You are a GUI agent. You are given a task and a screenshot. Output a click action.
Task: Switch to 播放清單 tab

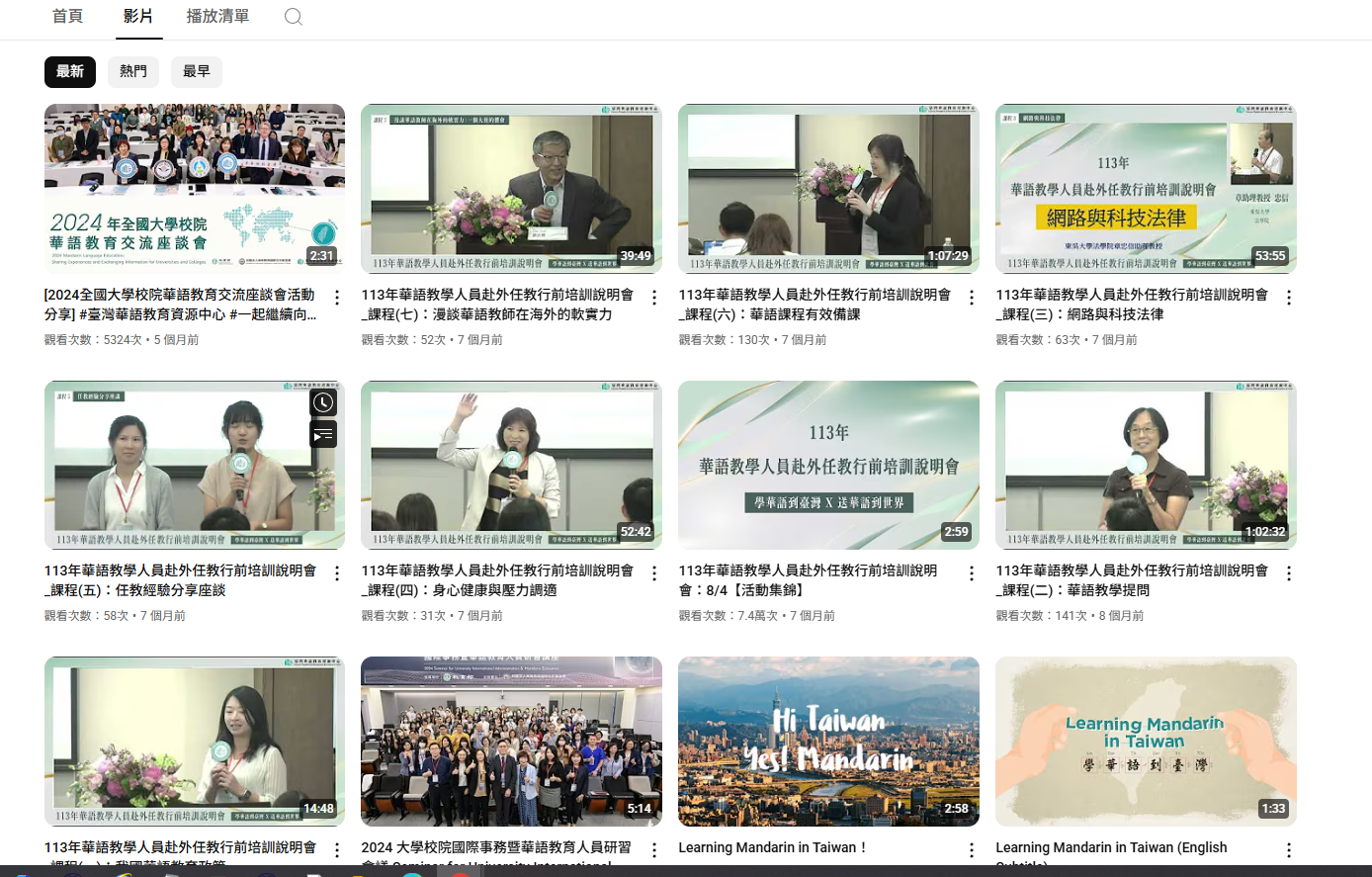(x=217, y=17)
